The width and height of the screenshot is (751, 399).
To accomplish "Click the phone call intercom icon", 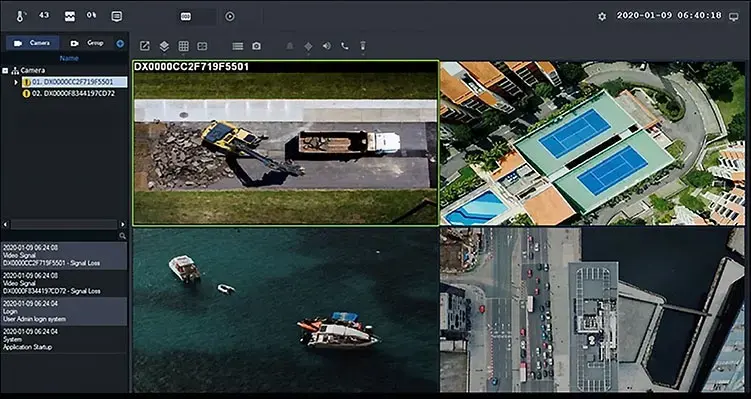I will pyautogui.click(x=344, y=46).
